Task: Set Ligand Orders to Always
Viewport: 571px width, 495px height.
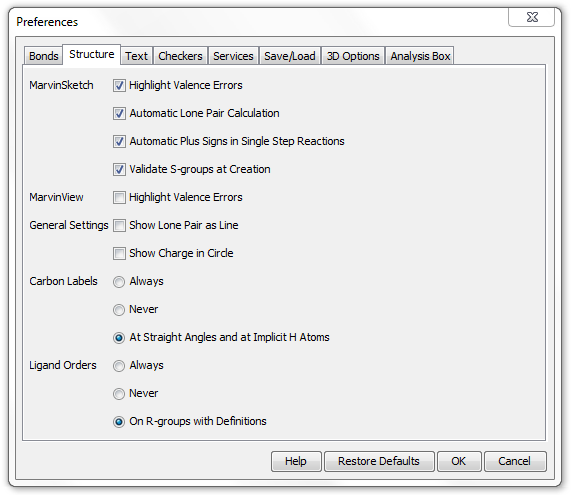Action: [x=119, y=366]
